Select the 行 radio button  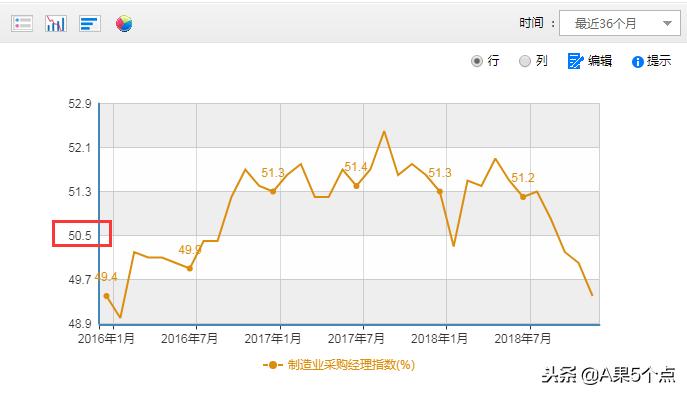pyautogui.click(x=477, y=61)
